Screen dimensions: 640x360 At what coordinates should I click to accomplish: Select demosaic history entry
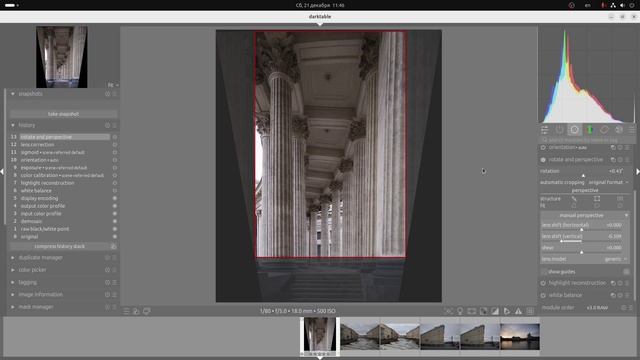coord(31,221)
